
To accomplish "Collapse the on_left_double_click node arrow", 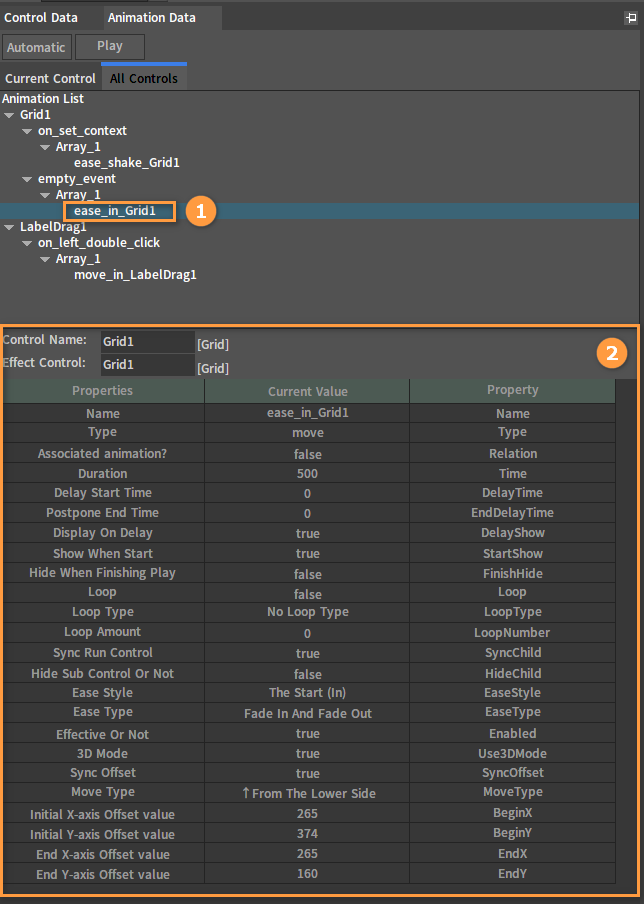I will click(x=28, y=243).
